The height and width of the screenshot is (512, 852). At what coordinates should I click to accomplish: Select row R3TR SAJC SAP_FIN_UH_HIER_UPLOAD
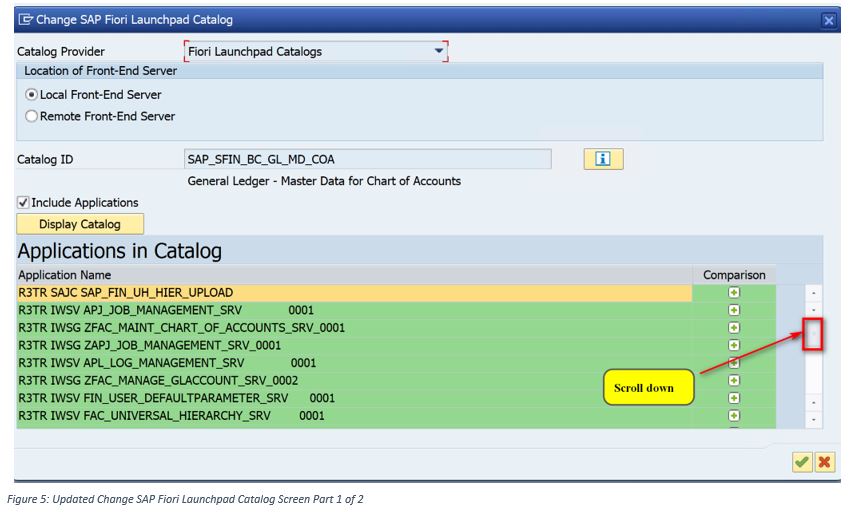(354, 292)
